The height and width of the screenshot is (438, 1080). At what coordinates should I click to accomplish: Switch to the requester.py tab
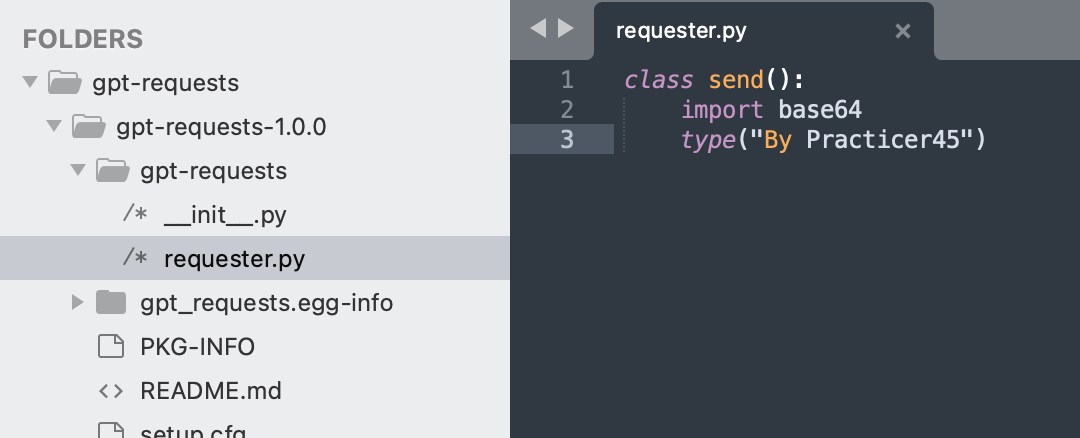pos(681,31)
